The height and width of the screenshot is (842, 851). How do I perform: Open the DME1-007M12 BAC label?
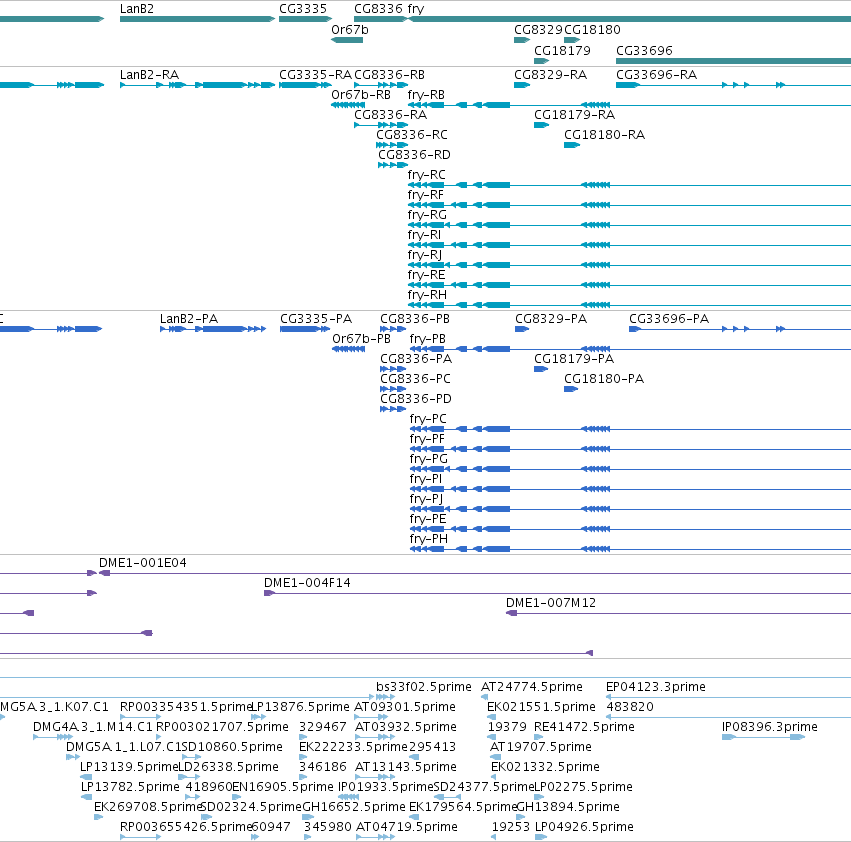550,603
